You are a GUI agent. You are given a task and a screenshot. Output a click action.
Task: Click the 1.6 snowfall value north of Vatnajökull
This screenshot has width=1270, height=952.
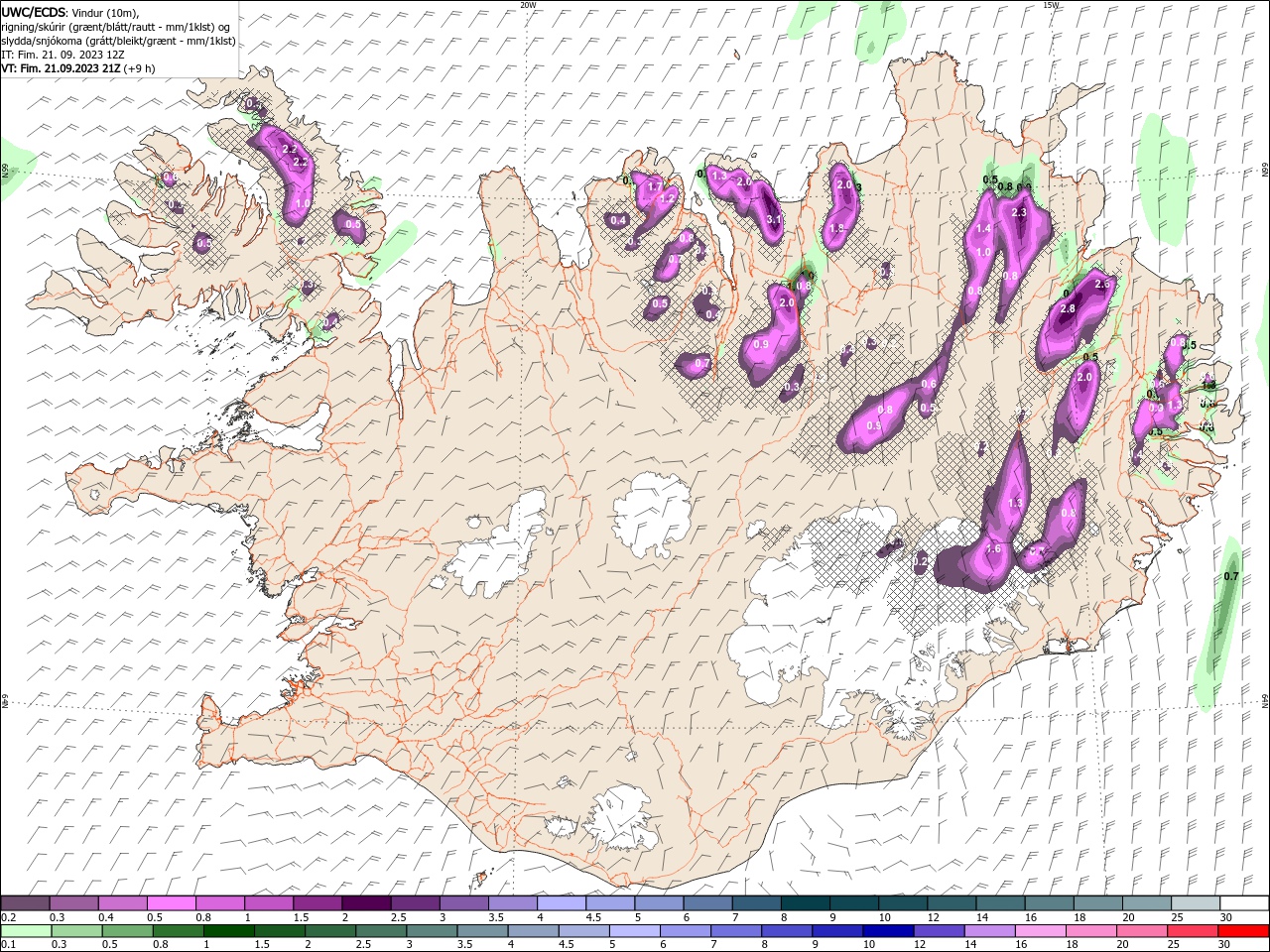[x=993, y=548]
